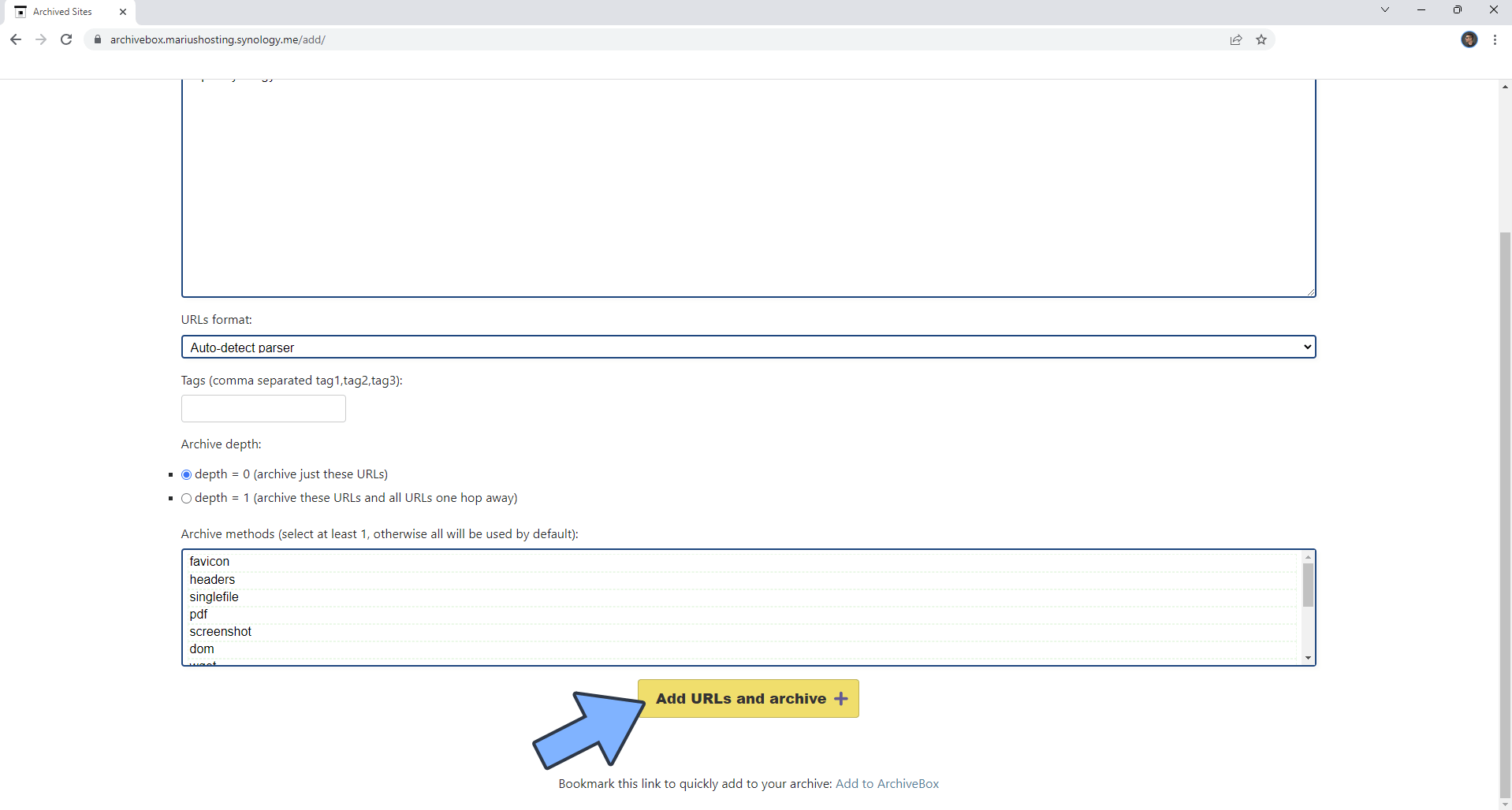
Task: Click archive methods list scroll down arrow
Action: coord(1308,658)
